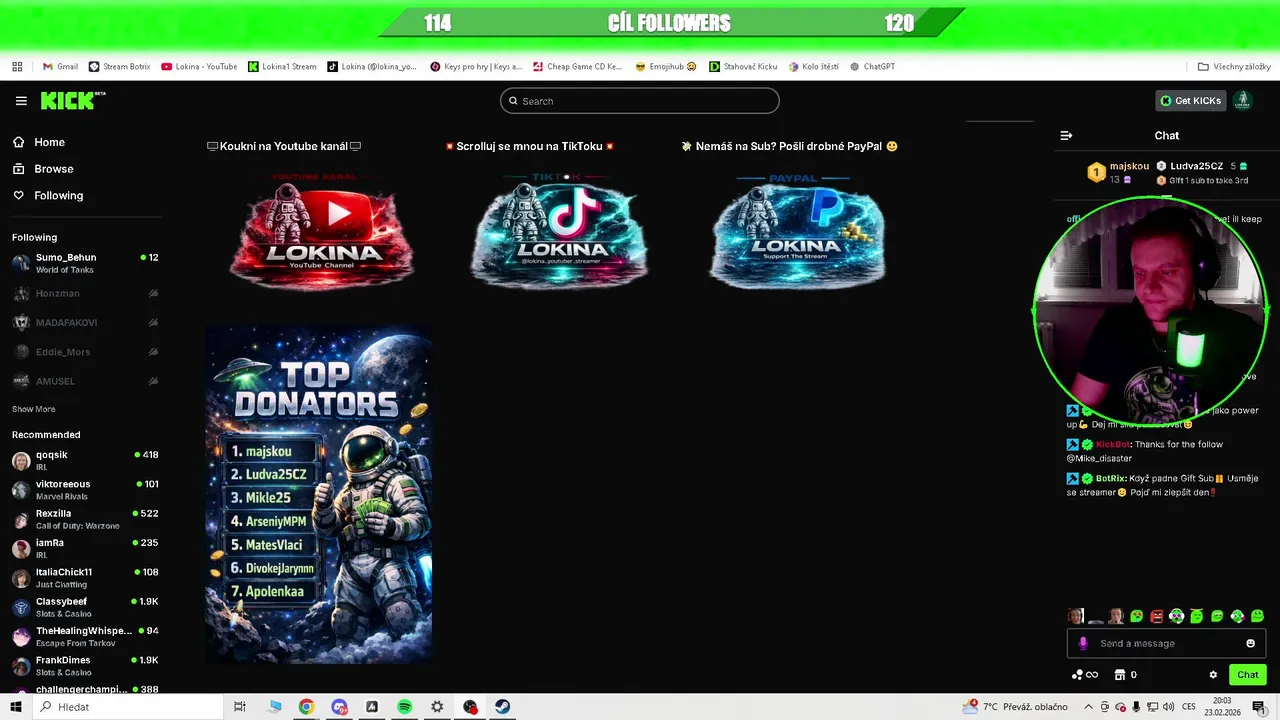Open Gmail bookmark
1280x720 pixels.
(x=60, y=67)
